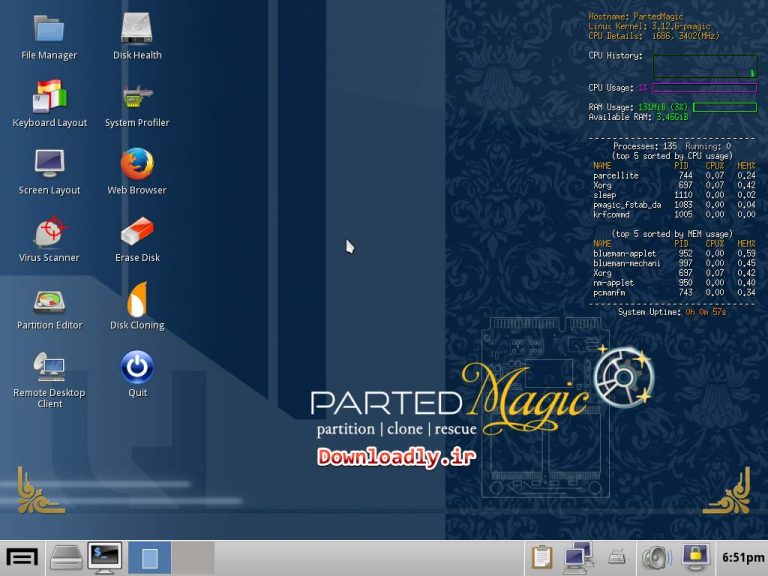Open the terminal launcher in the taskbar

[x=104, y=557]
